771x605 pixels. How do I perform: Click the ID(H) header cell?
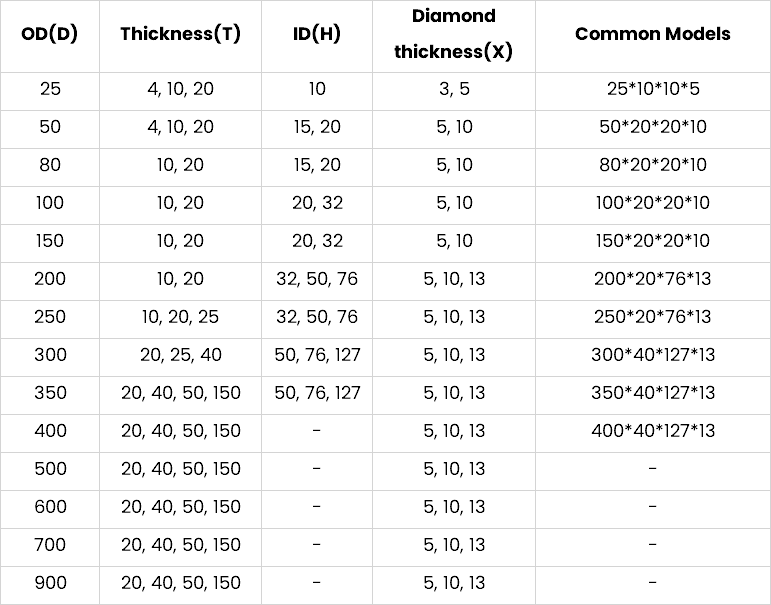tap(317, 33)
